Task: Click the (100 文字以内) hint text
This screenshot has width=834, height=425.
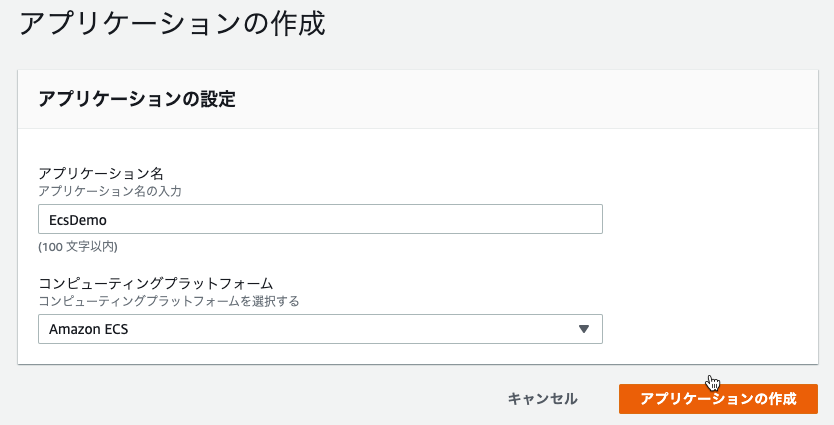Action: coord(78,247)
